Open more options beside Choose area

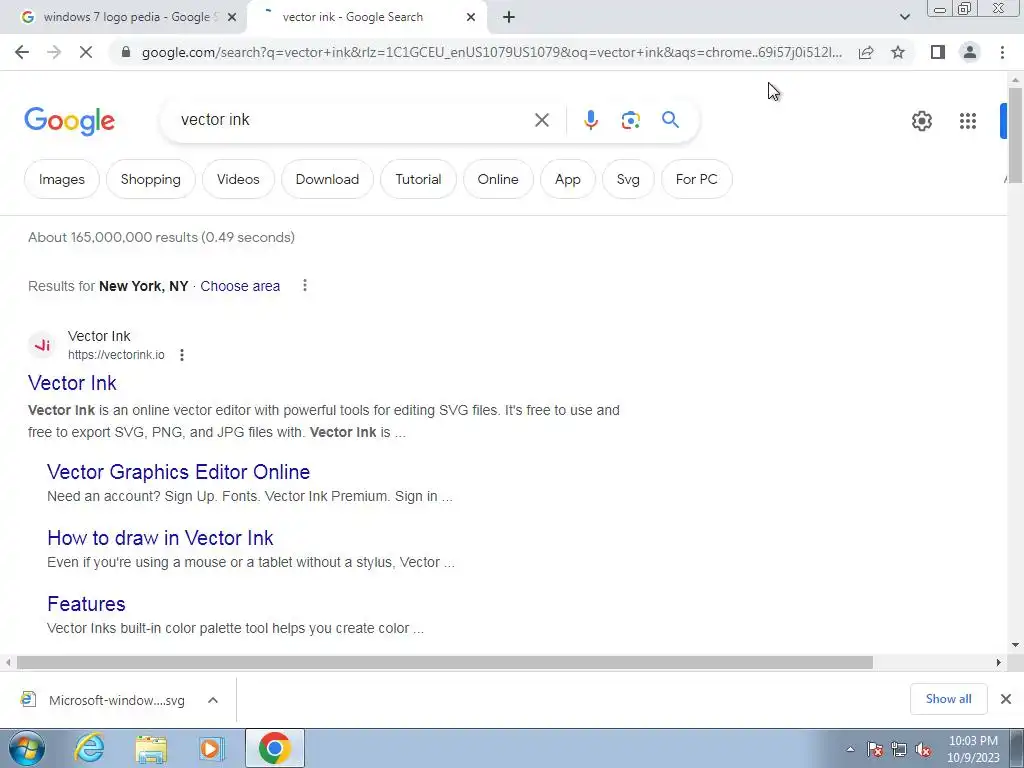click(304, 285)
